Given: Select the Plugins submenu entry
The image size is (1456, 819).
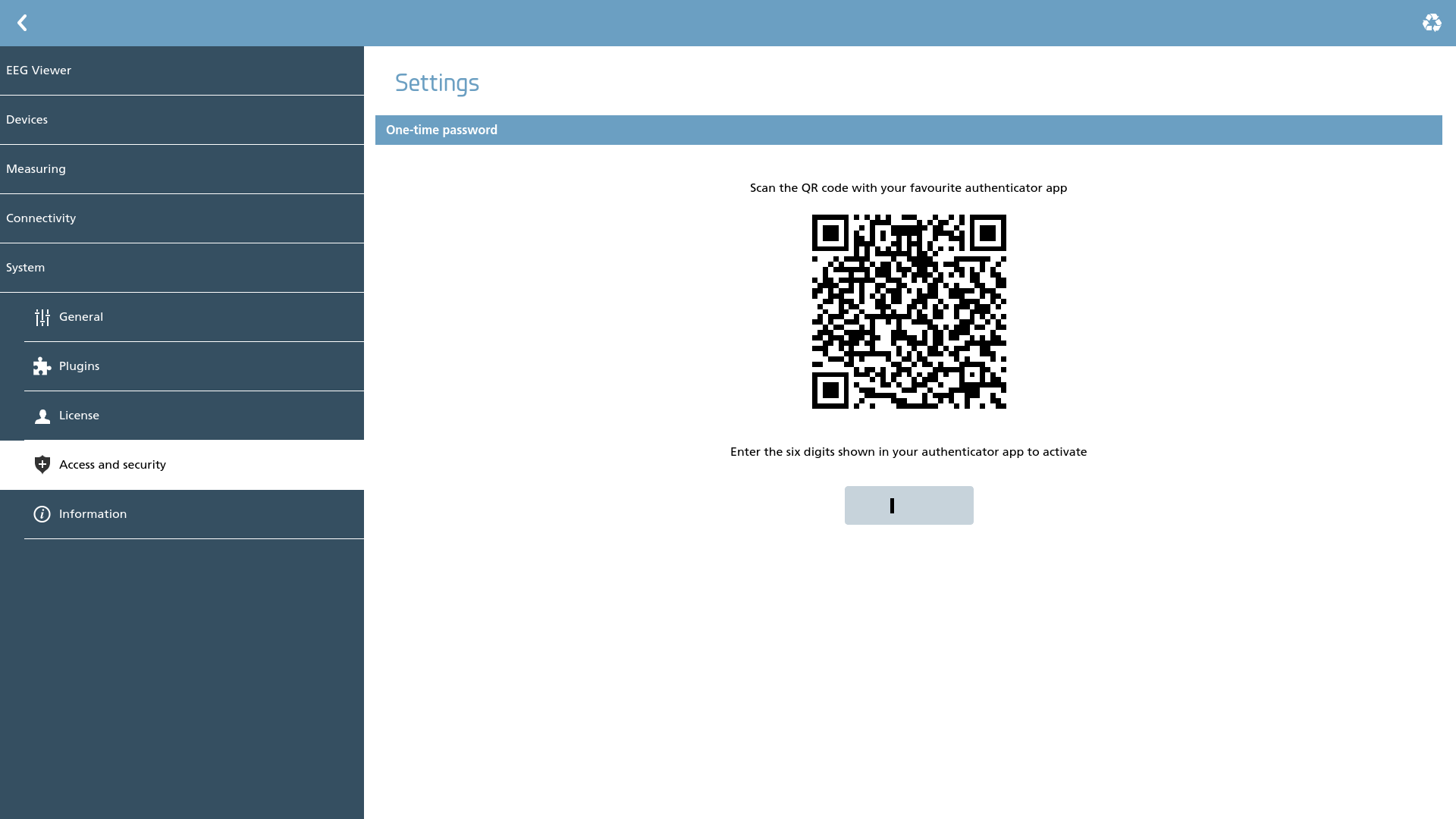Looking at the screenshot, I should [x=194, y=366].
